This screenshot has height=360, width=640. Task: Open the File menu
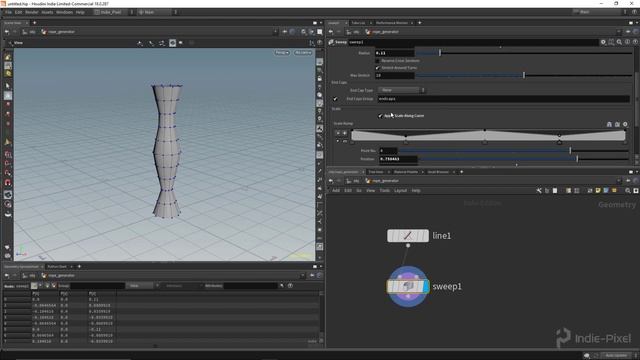pyautogui.click(x=8, y=12)
